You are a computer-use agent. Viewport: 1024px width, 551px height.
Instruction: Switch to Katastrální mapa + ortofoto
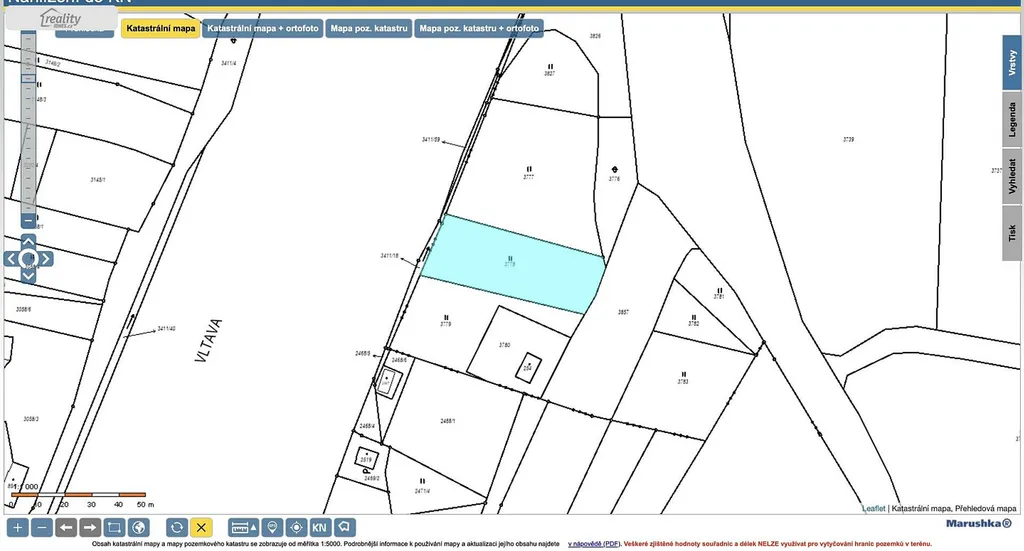pyautogui.click(x=263, y=29)
